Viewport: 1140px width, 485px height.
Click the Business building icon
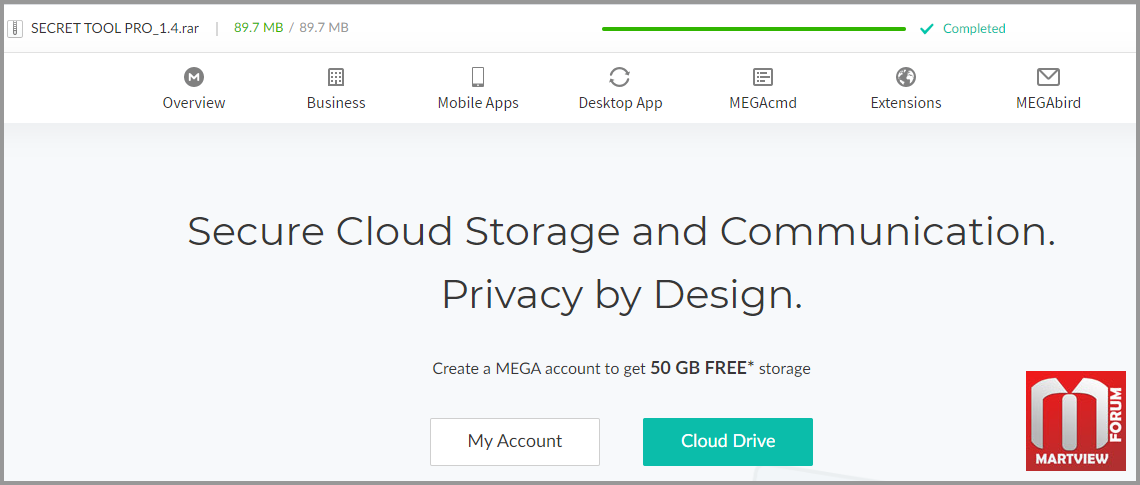tap(336, 77)
